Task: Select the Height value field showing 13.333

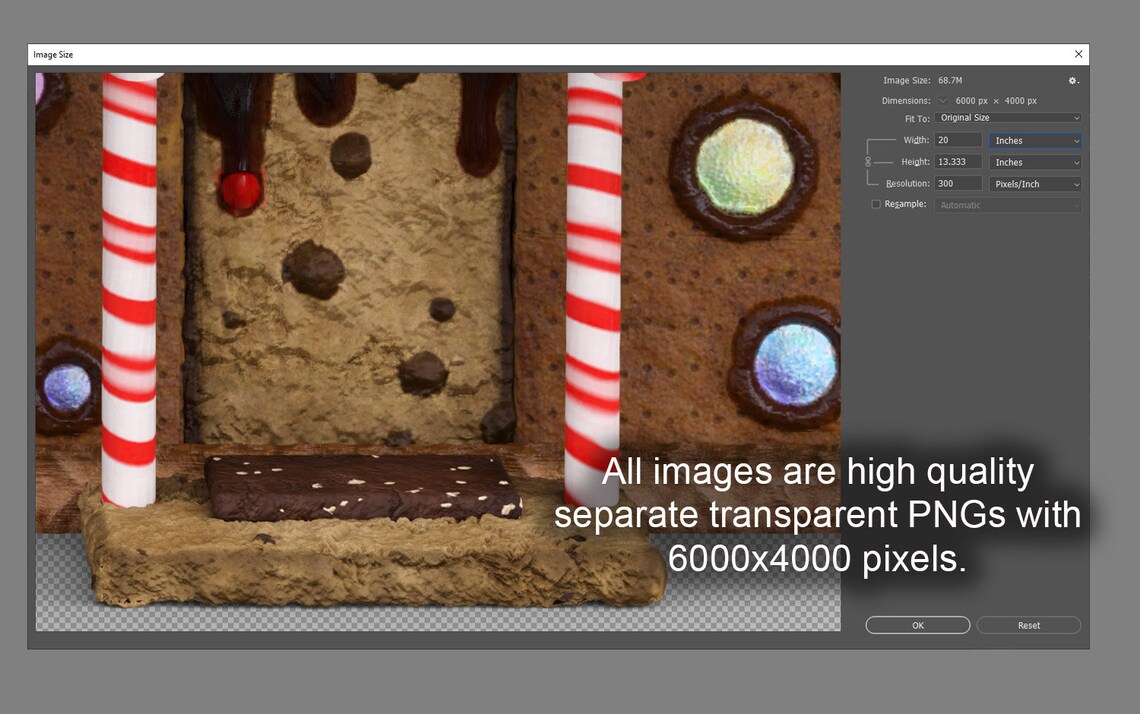Action: coord(957,162)
